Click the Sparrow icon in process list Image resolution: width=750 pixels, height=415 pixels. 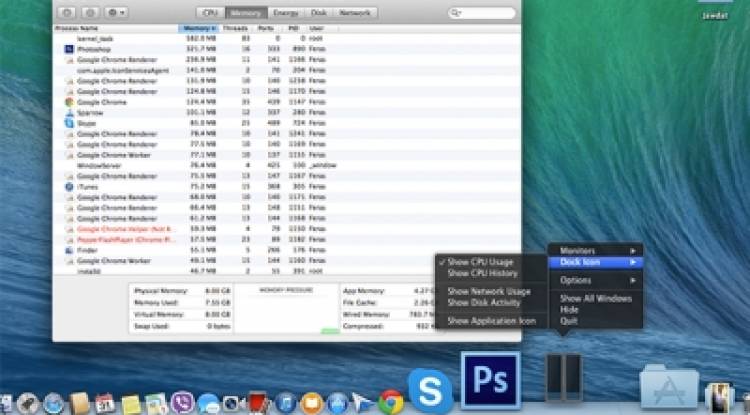[x=69, y=113]
